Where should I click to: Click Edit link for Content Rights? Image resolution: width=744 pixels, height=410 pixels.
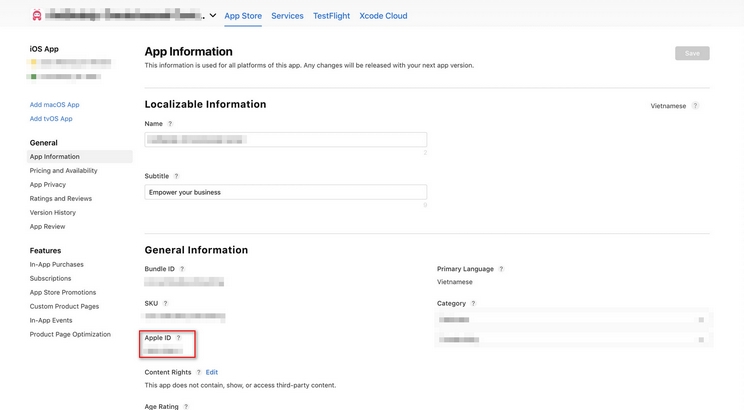click(x=212, y=372)
